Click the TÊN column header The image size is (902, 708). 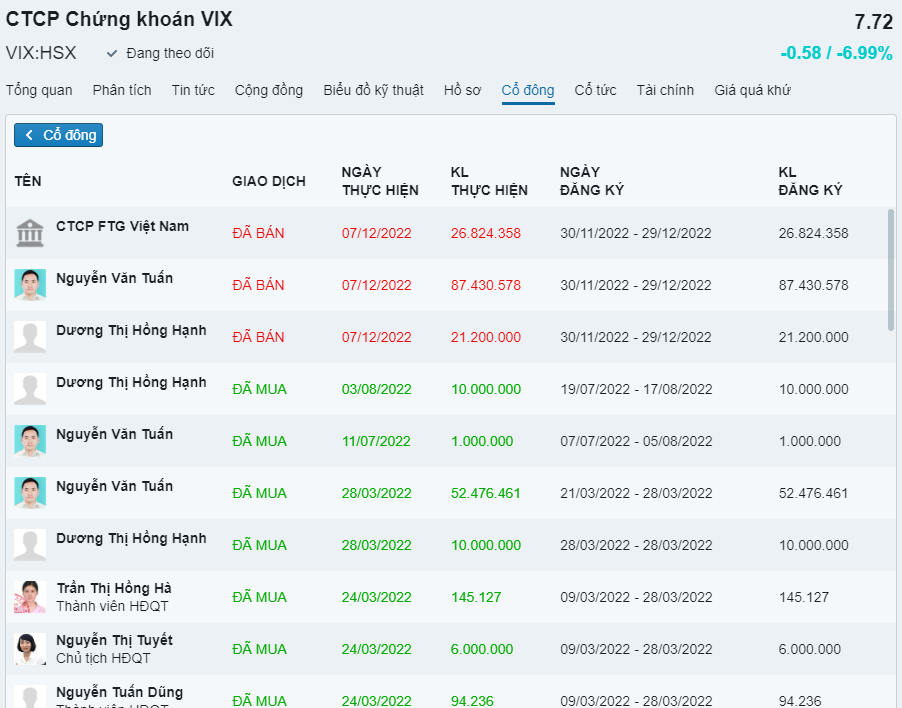pos(28,181)
